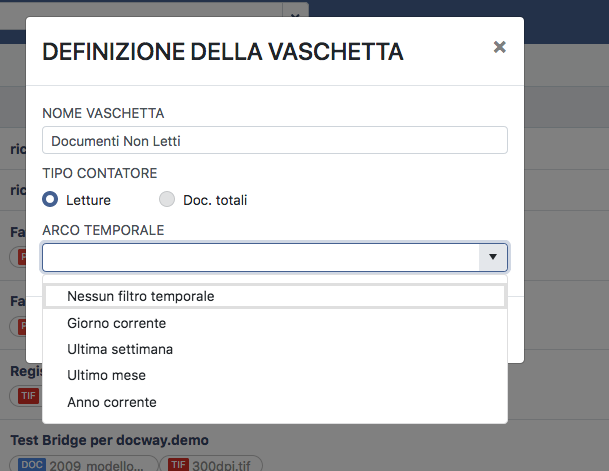Close the Definizione della Vaschetta dialog
Image resolution: width=609 pixels, height=471 pixels.
click(x=500, y=47)
